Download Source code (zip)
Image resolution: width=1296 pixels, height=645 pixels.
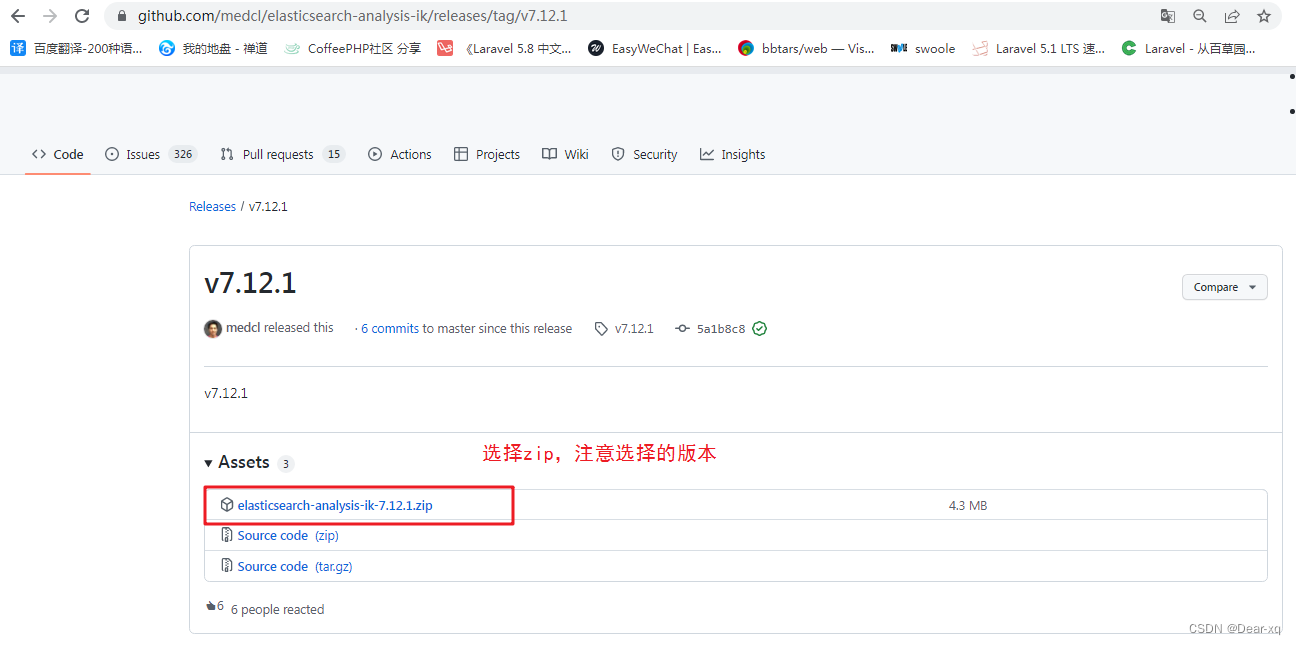click(288, 536)
